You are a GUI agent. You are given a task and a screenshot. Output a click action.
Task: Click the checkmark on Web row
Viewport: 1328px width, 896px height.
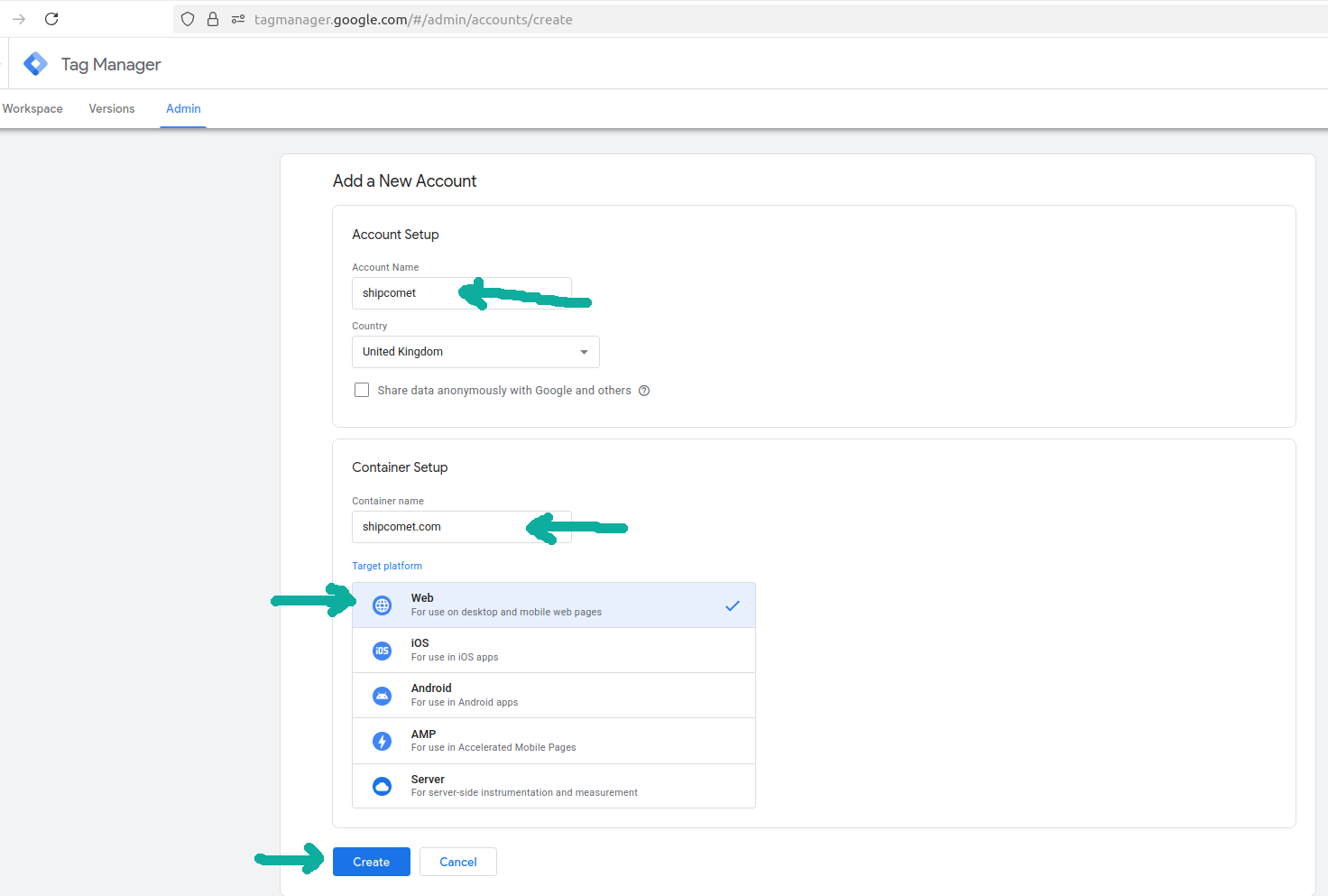(733, 605)
